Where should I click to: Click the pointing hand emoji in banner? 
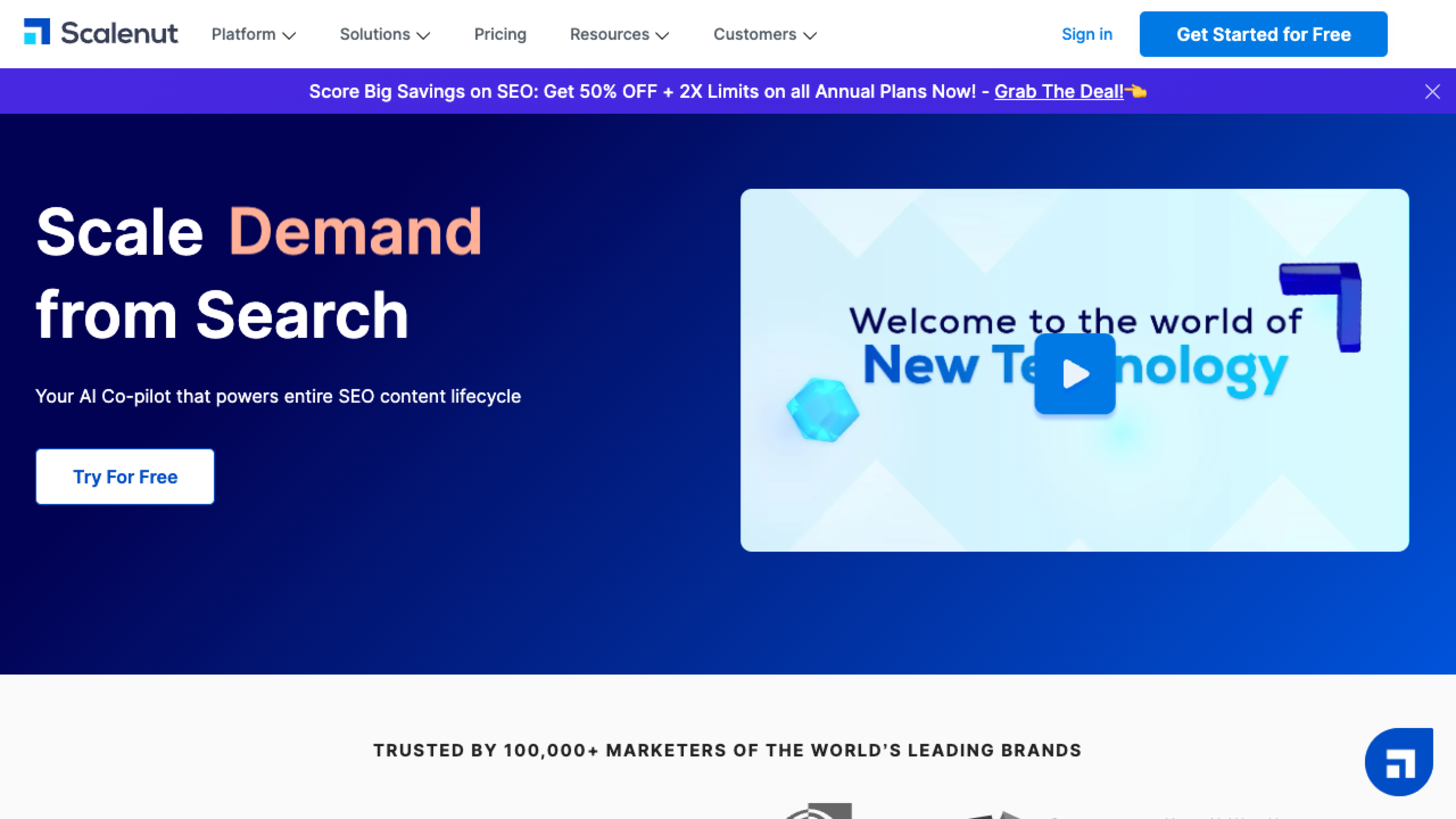click(x=1136, y=91)
